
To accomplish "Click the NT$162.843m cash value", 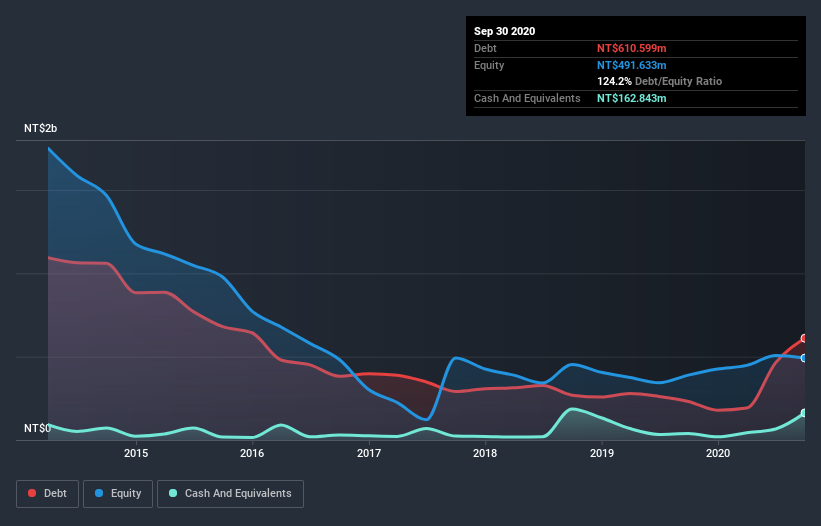I will point(631,98).
